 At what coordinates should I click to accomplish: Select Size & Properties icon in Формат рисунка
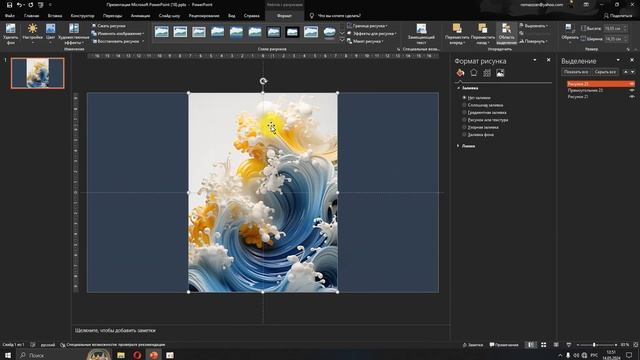(487, 73)
